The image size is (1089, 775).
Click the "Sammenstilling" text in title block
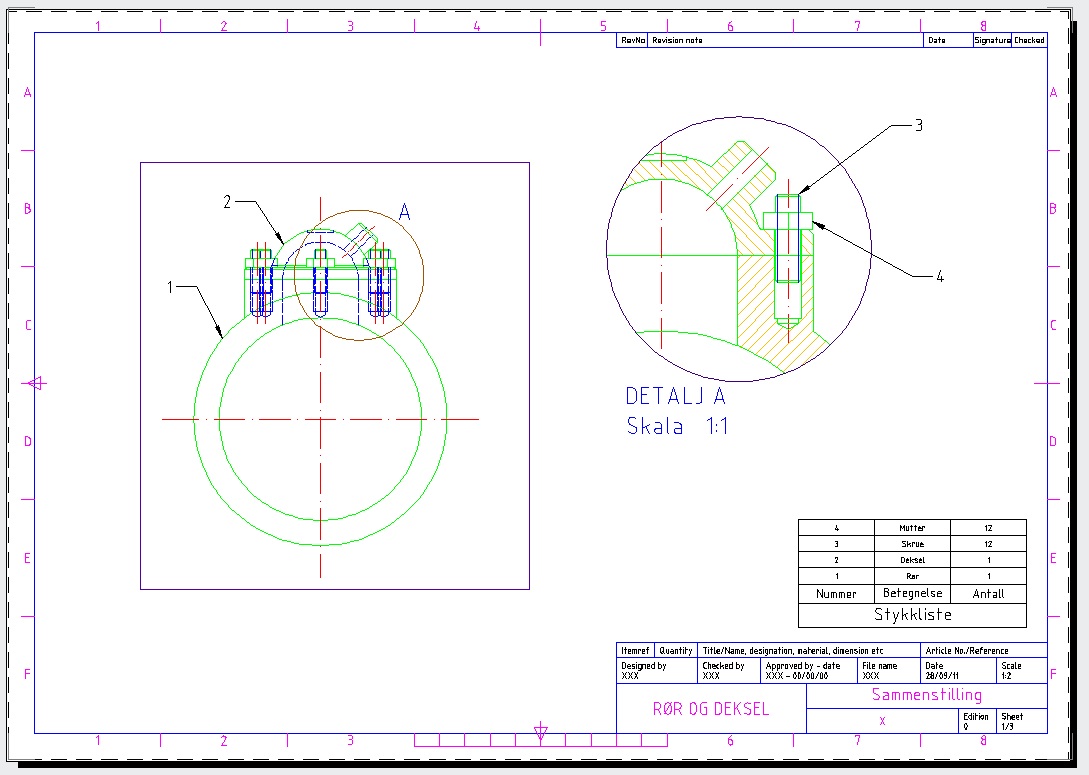click(926, 694)
